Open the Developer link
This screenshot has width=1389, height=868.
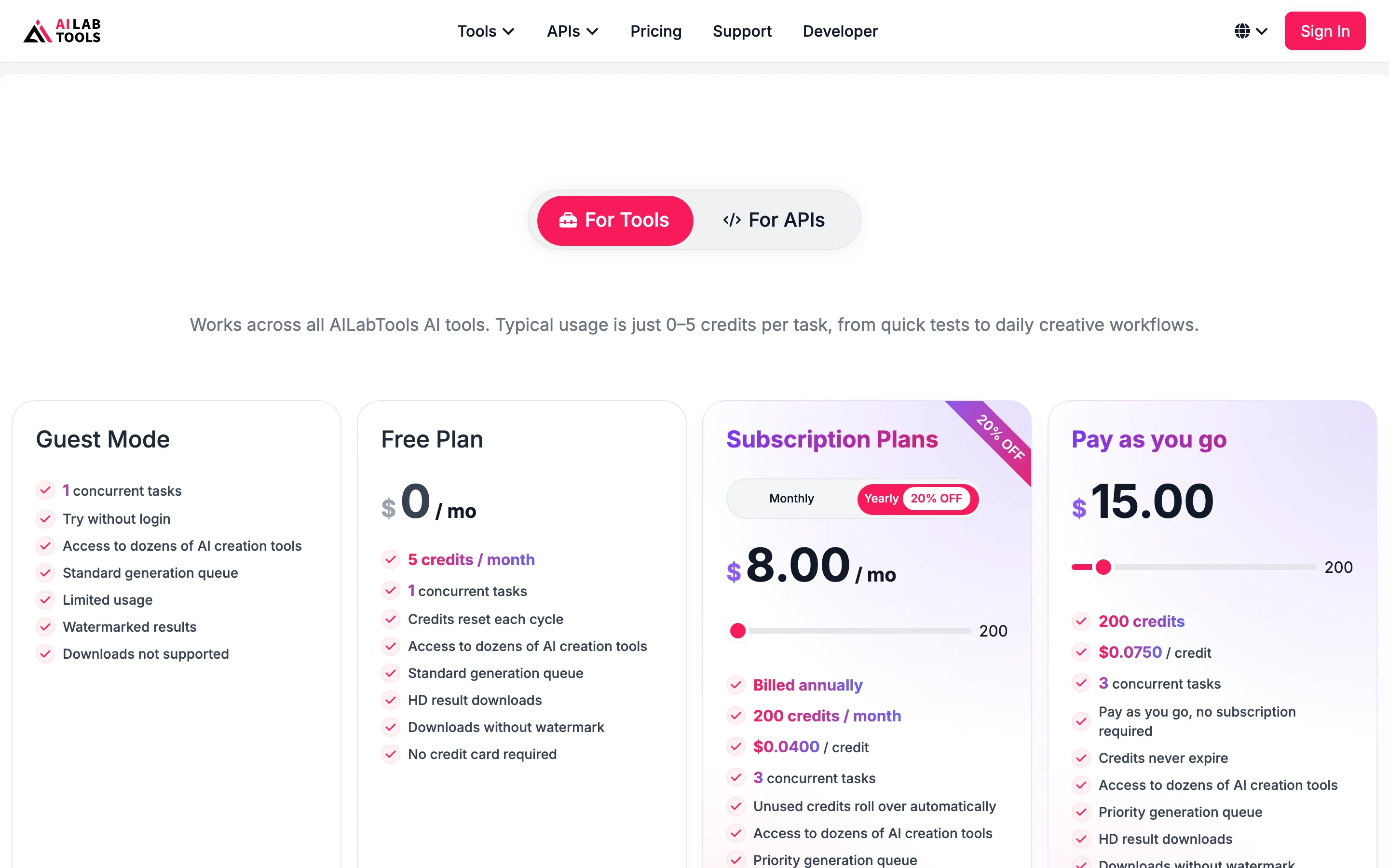coord(840,31)
